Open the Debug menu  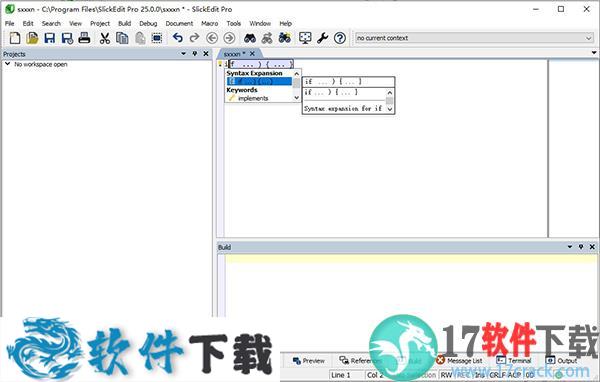pos(148,23)
